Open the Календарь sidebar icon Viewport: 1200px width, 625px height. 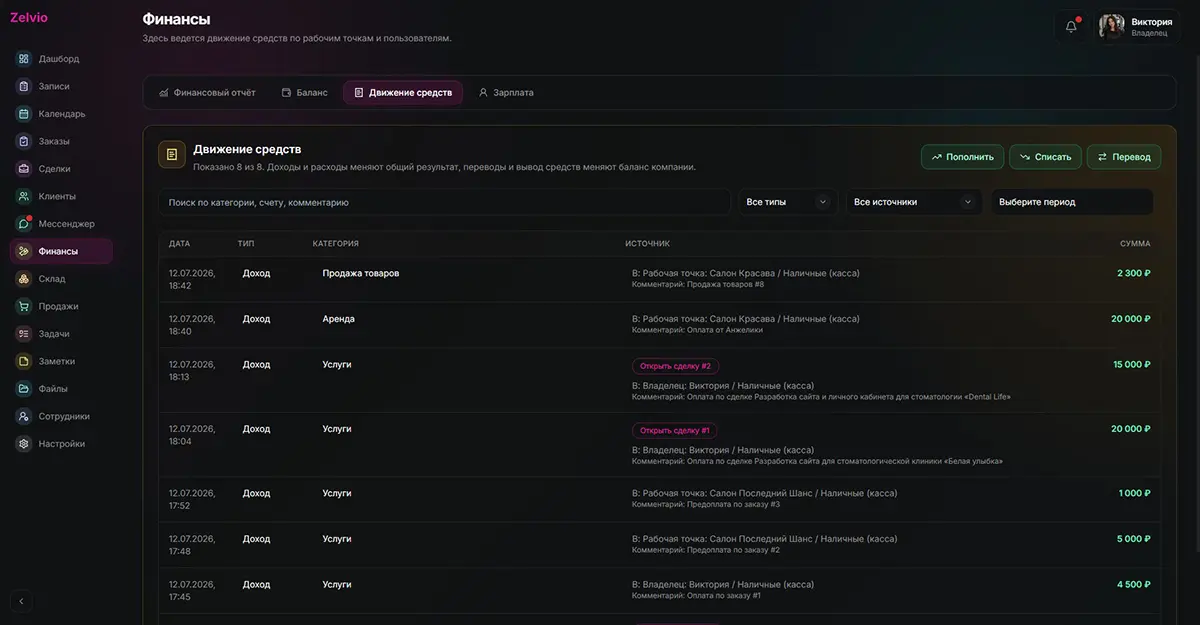(24, 114)
